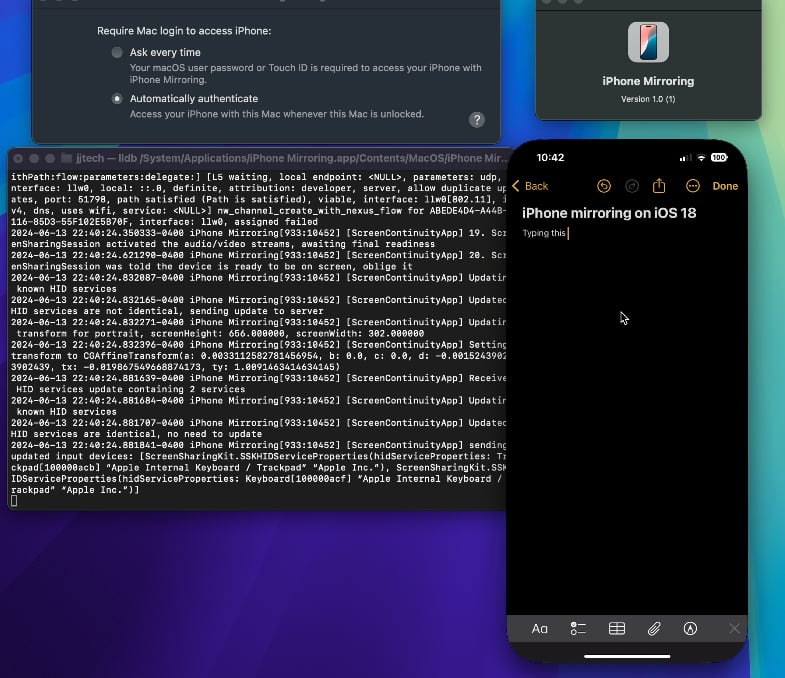The height and width of the screenshot is (678, 785).
Task: Open the share sheet icon
Action: [x=659, y=186]
